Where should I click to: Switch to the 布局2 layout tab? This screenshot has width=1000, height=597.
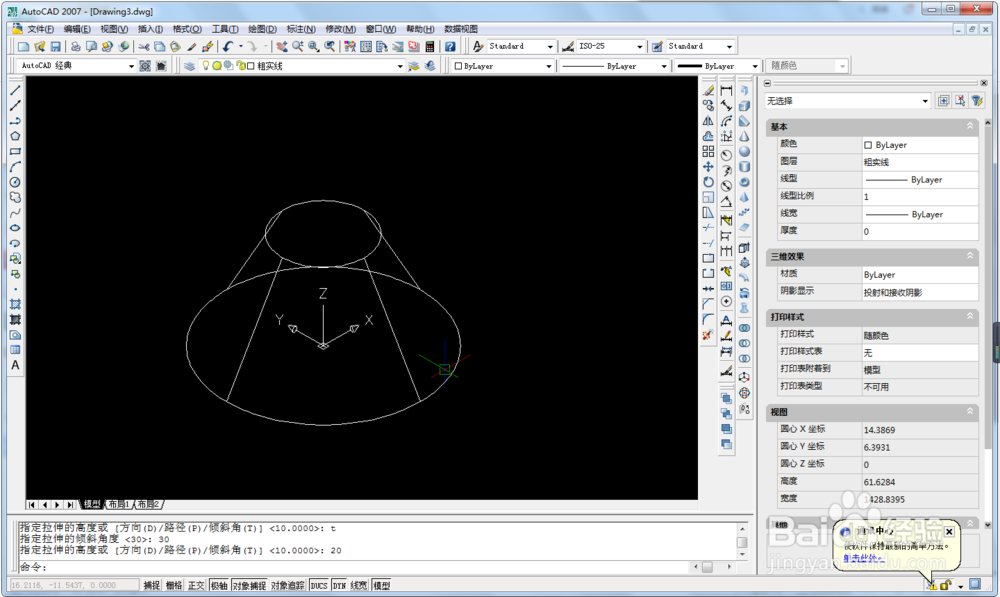point(148,505)
